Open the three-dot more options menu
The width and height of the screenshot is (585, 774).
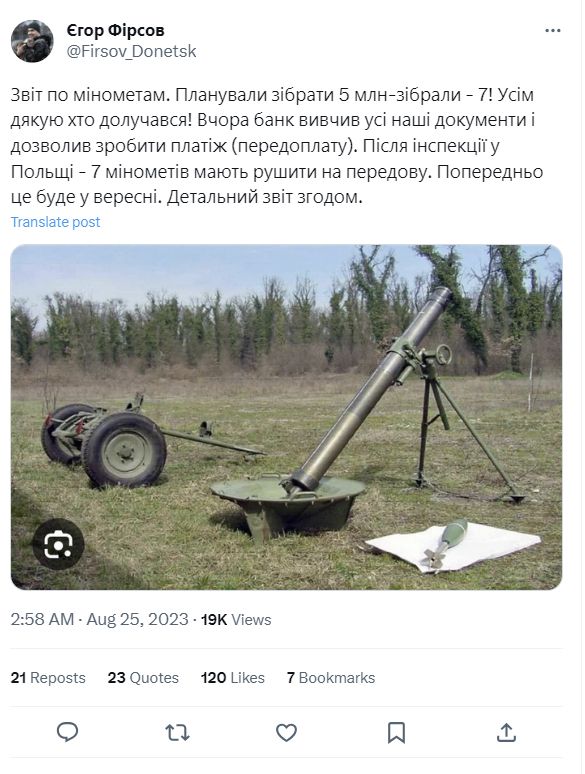pos(552,31)
